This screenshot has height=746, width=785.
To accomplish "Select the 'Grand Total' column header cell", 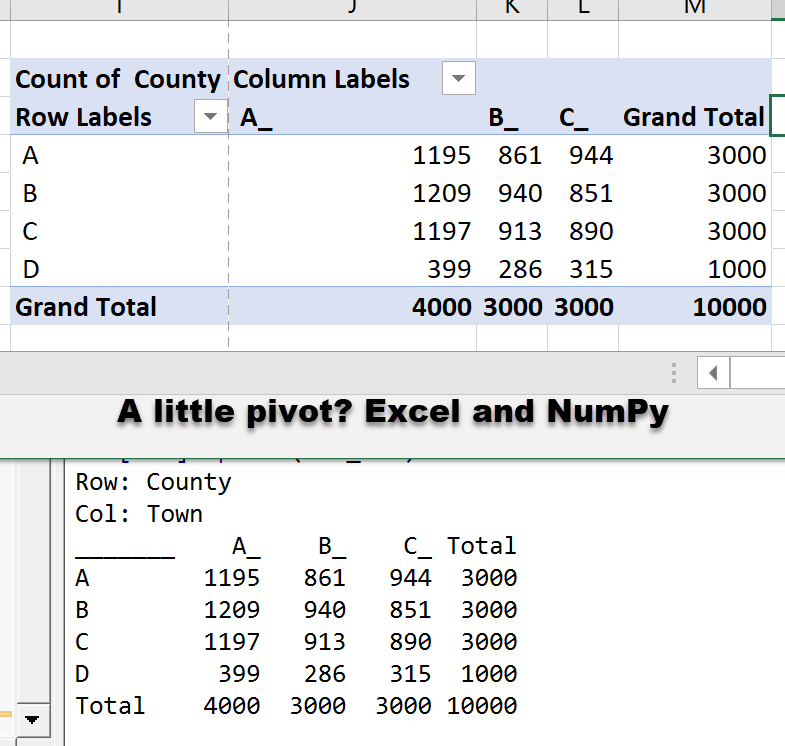I will [x=695, y=117].
